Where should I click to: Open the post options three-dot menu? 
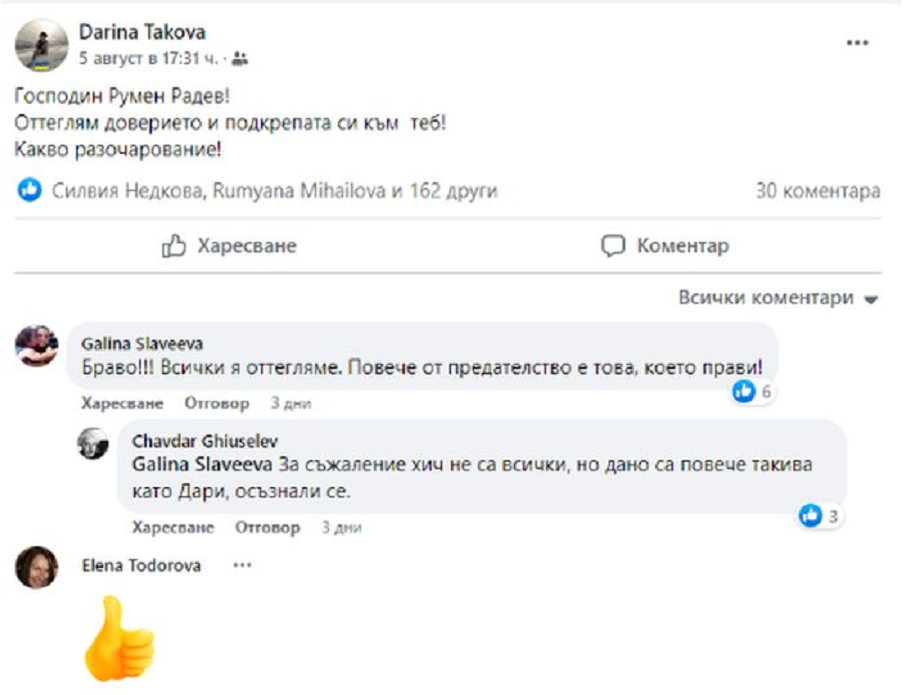[857, 44]
